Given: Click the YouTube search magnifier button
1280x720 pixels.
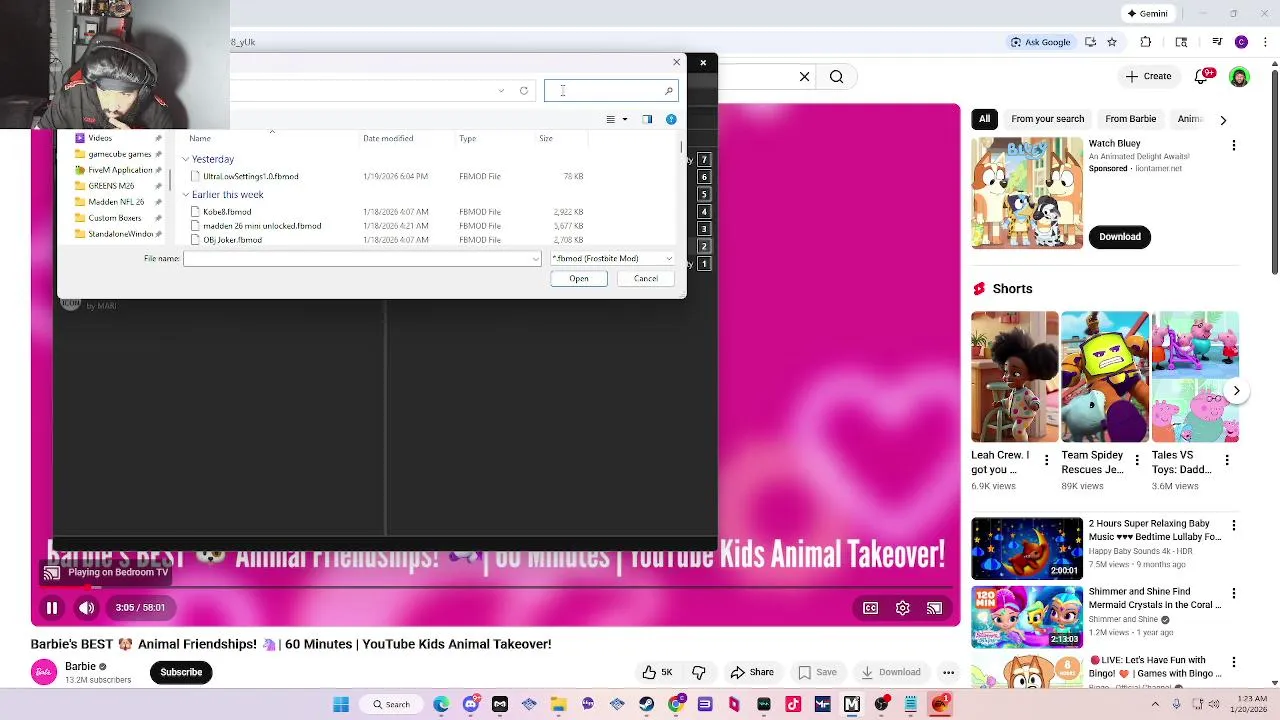Looking at the screenshot, I should click(x=836, y=76).
